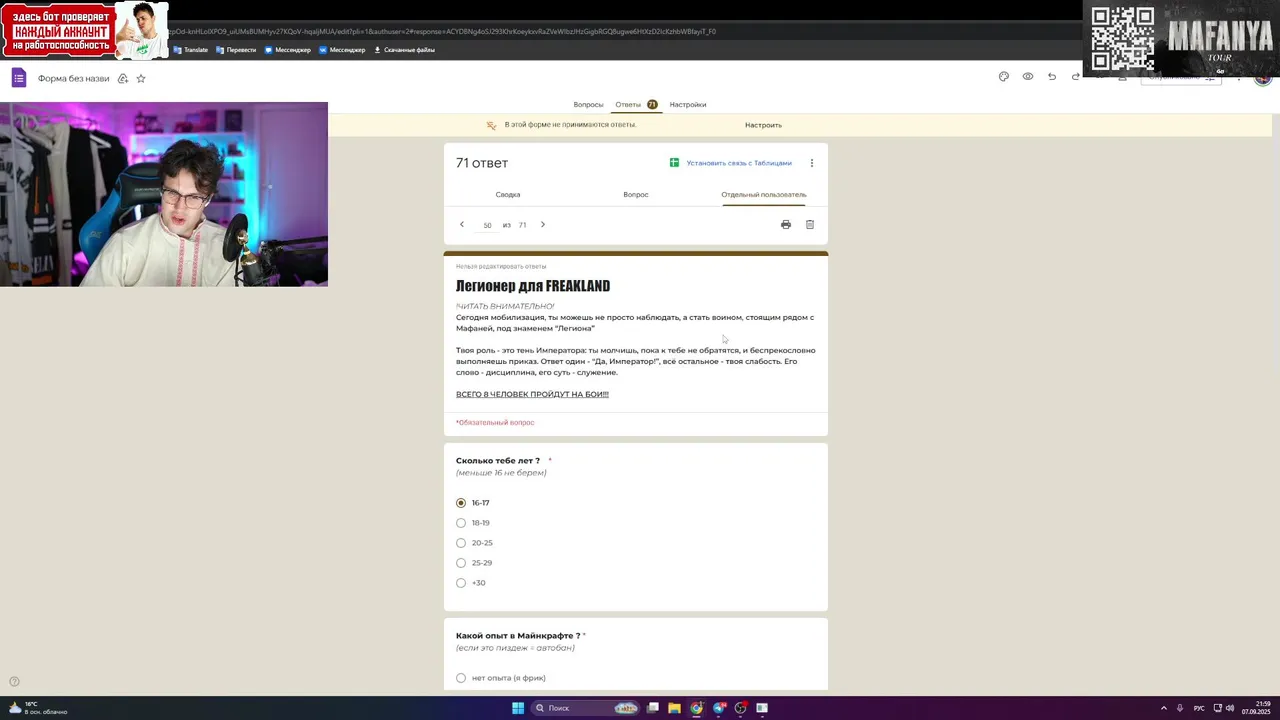Switch to the 'Вопросы' tab
Viewport: 1280px width, 720px height.
pyautogui.click(x=588, y=105)
